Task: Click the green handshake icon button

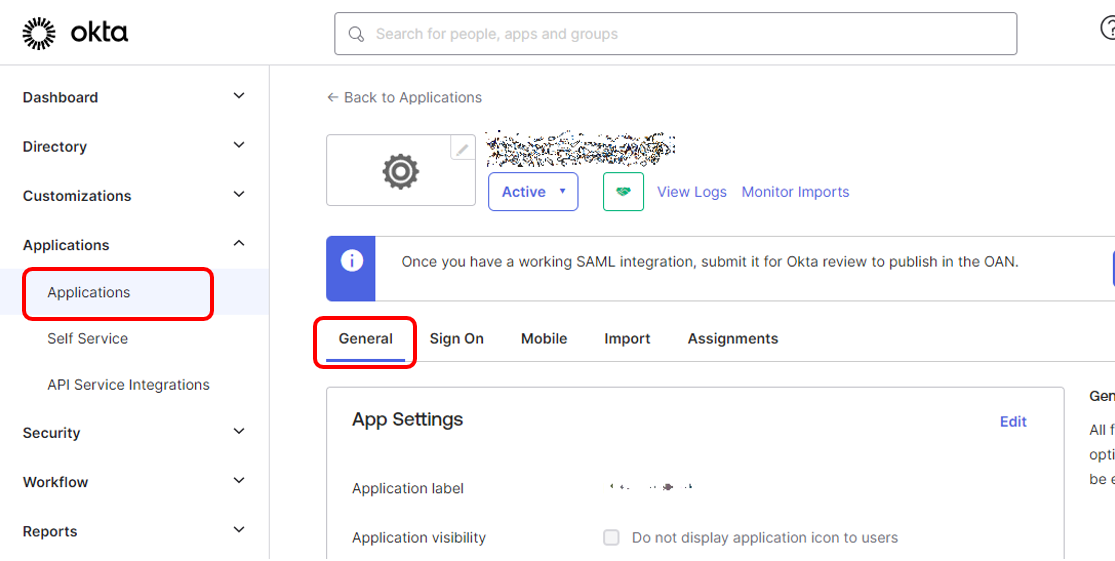Action: point(624,192)
